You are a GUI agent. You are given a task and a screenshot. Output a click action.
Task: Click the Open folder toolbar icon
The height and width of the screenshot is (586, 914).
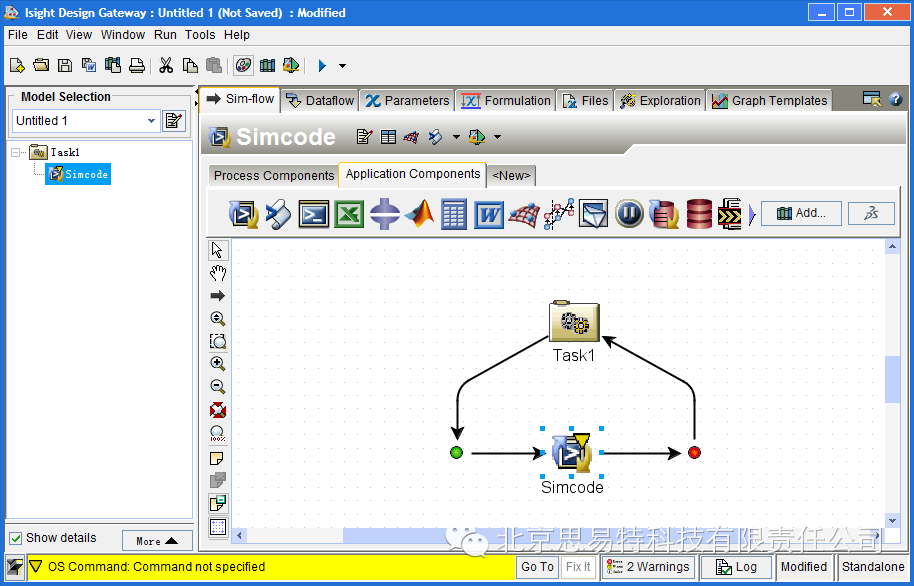(x=41, y=65)
